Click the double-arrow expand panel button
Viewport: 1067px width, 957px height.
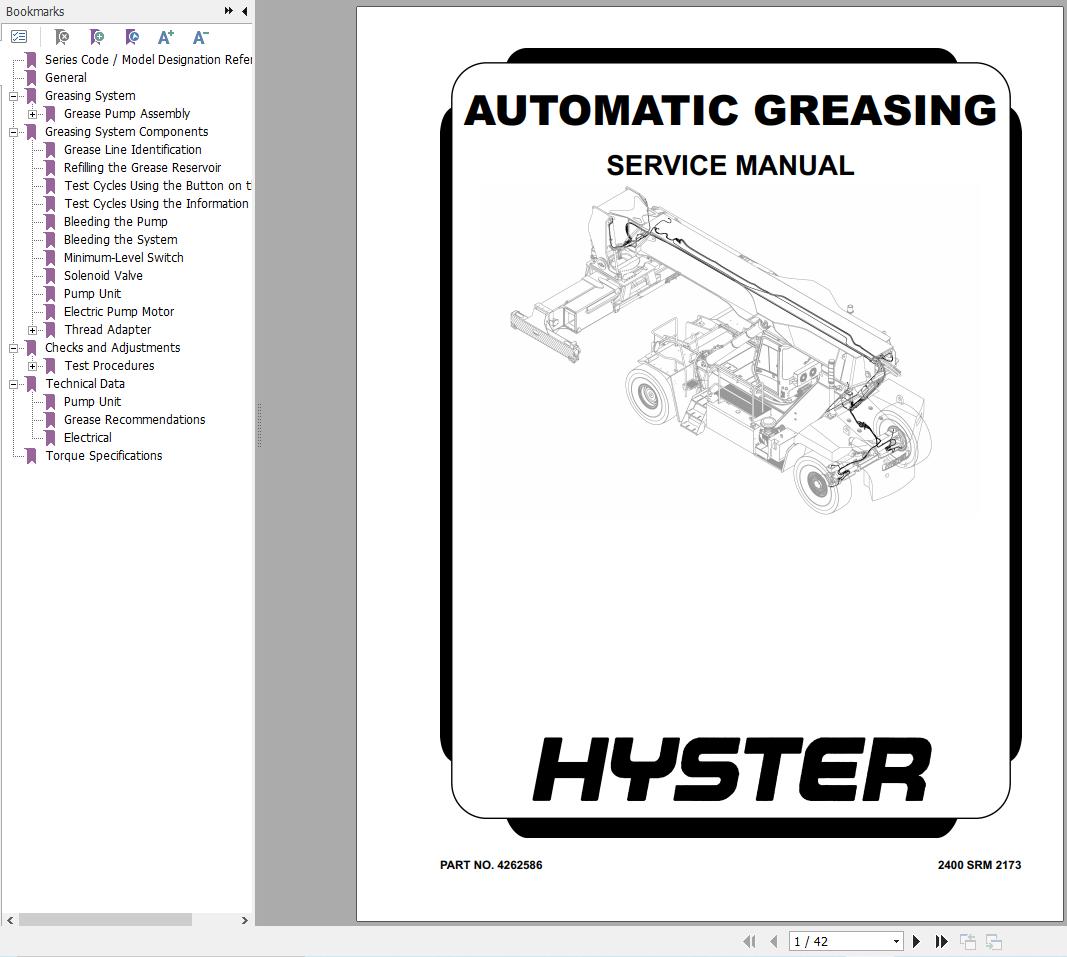pyautogui.click(x=229, y=11)
